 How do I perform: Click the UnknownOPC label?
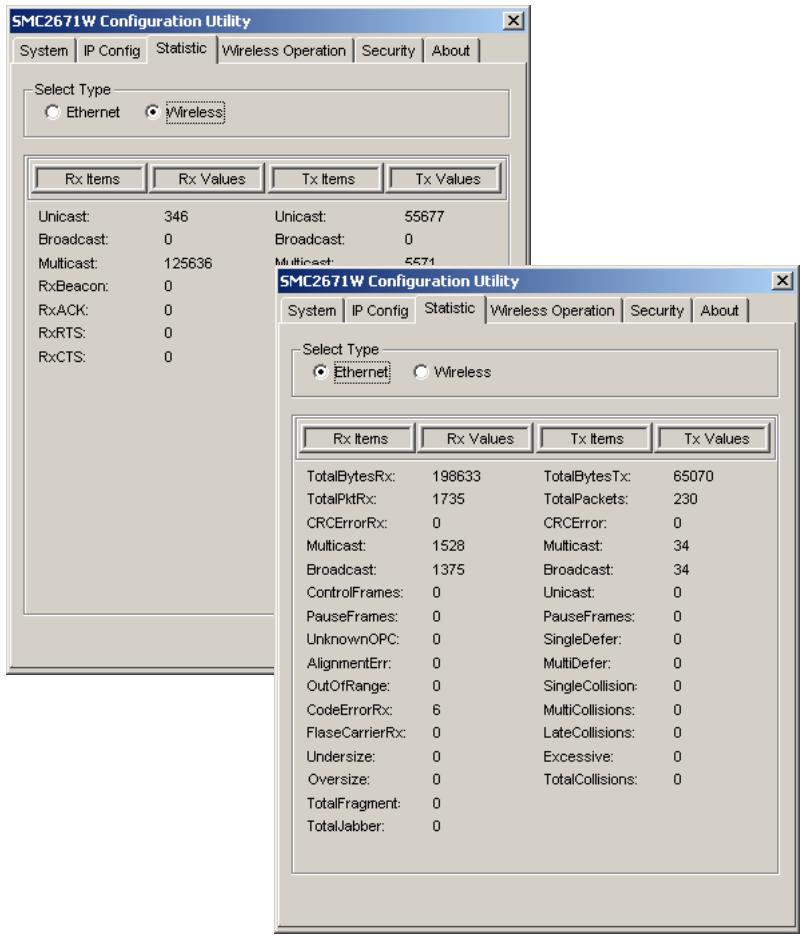[x=353, y=639]
